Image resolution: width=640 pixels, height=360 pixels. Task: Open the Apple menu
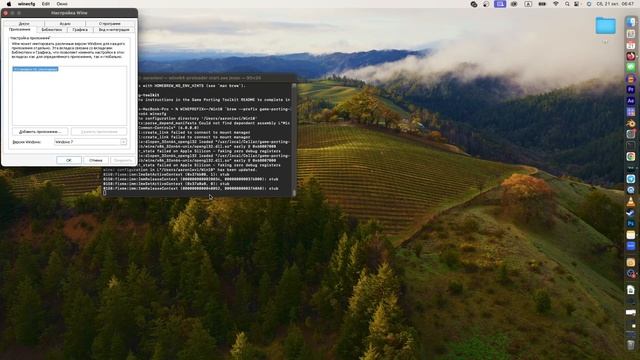click(x=9, y=4)
